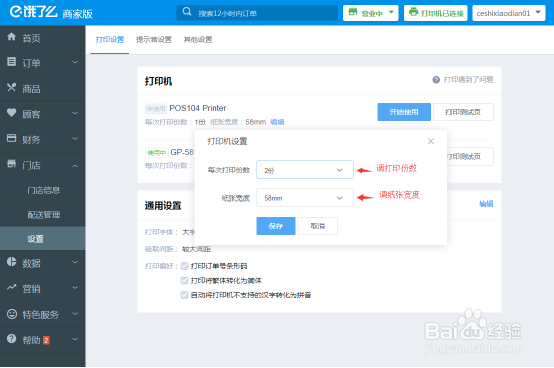This screenshot has width=554, height=368.
Task: Toggle 打印将繁体转化为简体 checkbox
Action: pyautogui.click(x=184, y=280)
